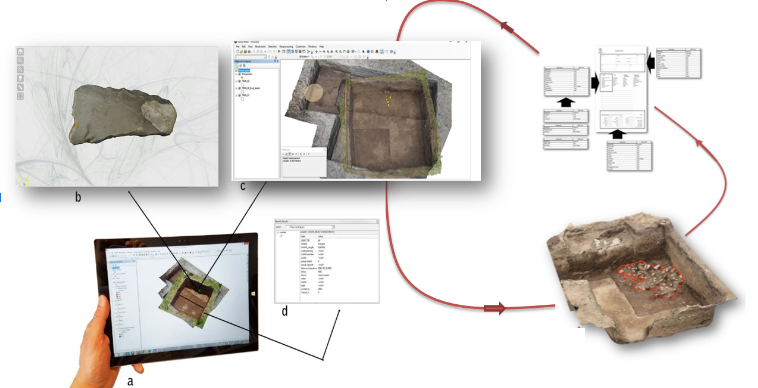Toggle the TRM_05_find_detail layer checkbox
Image resolution: width=758 pixels, height=388 pixels.
point(240,88)
